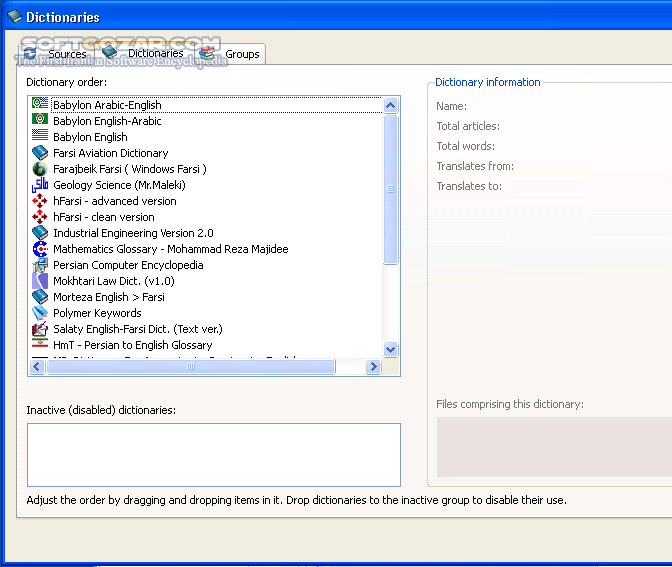Click the icon for hFarsi - clean version
Image resolution: width=672 pixels, height=567 pixels.
[40, 216]
